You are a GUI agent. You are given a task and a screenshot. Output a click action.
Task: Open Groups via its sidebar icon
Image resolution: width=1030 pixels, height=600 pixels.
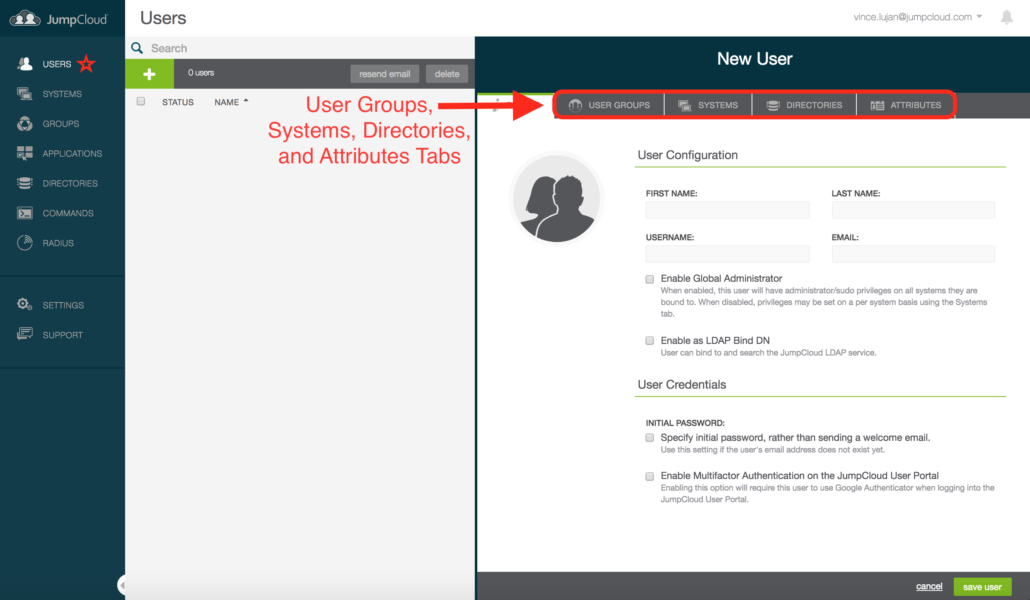point(25,124)
